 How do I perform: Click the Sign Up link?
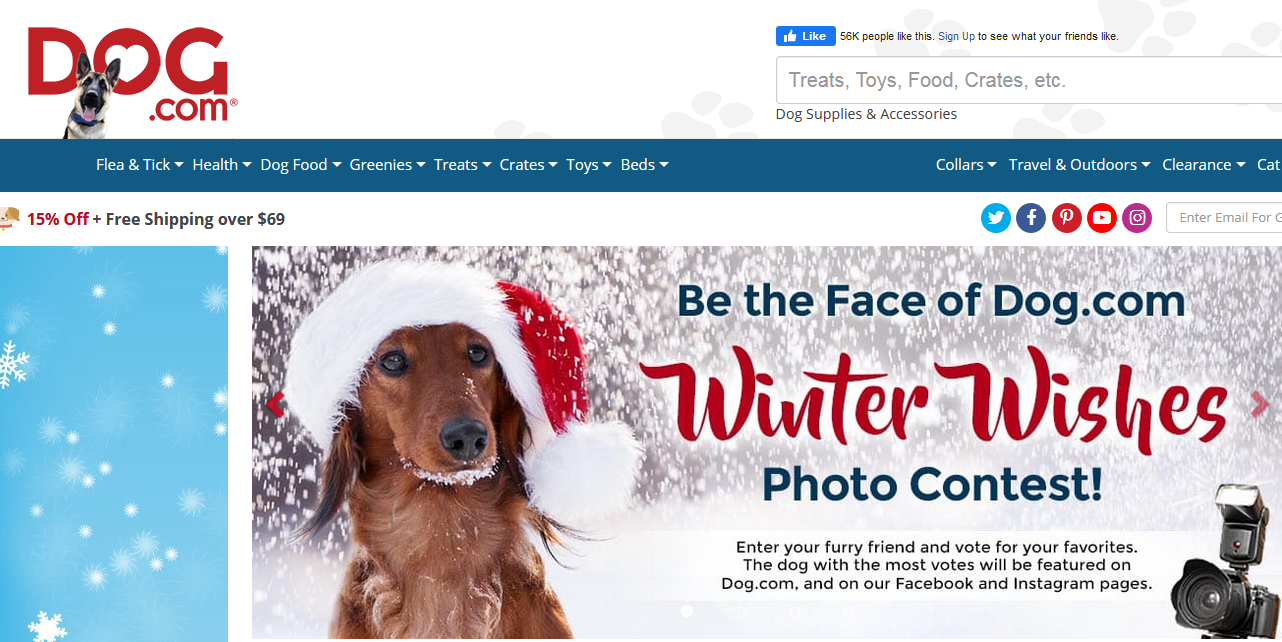coord(956,36)
